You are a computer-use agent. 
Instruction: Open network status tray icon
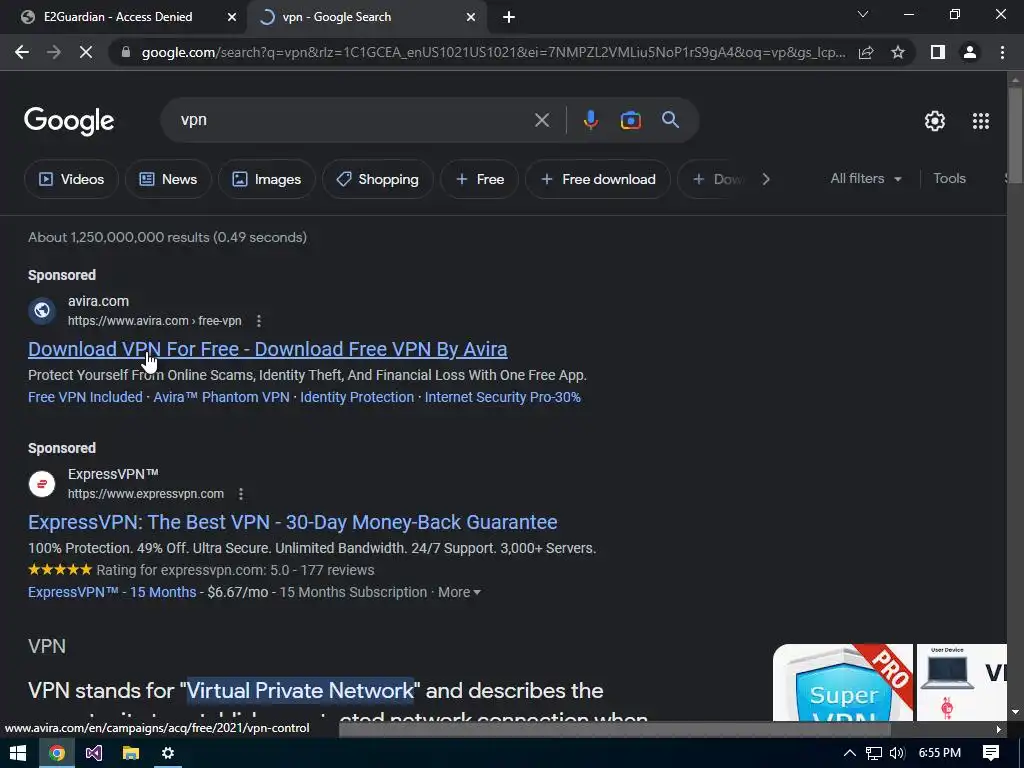click(x=874, y=753)
